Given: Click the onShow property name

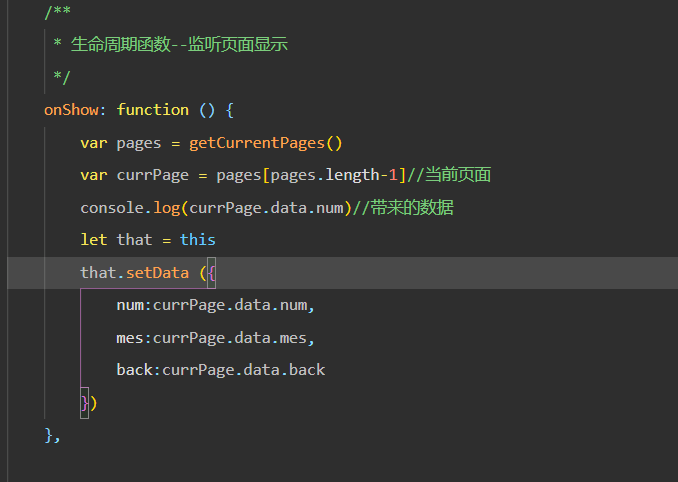Looking at the screenshot, I should [71, 110].
